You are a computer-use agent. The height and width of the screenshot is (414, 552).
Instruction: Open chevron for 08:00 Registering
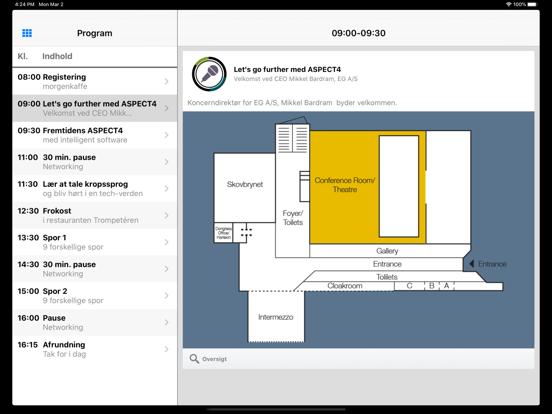[167, 81]
